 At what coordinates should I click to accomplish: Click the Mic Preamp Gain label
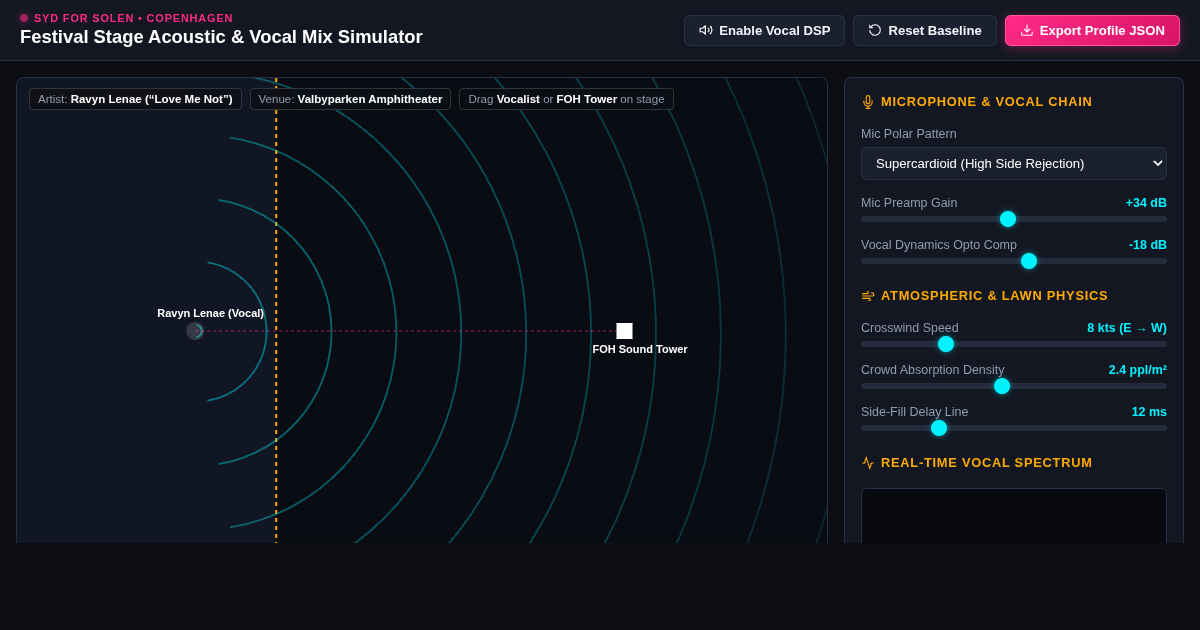[909, 203]
